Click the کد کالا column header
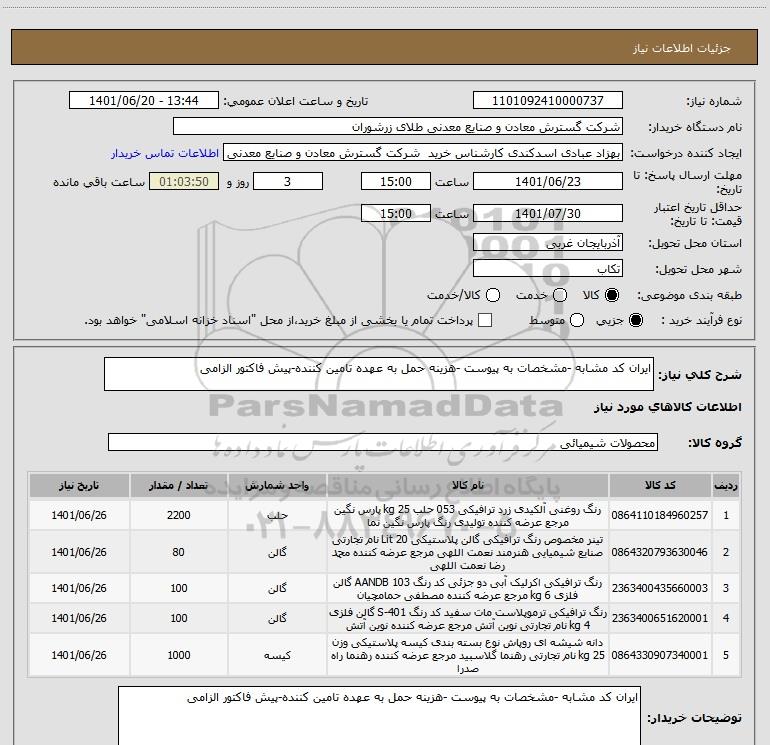 pos(660,485)
